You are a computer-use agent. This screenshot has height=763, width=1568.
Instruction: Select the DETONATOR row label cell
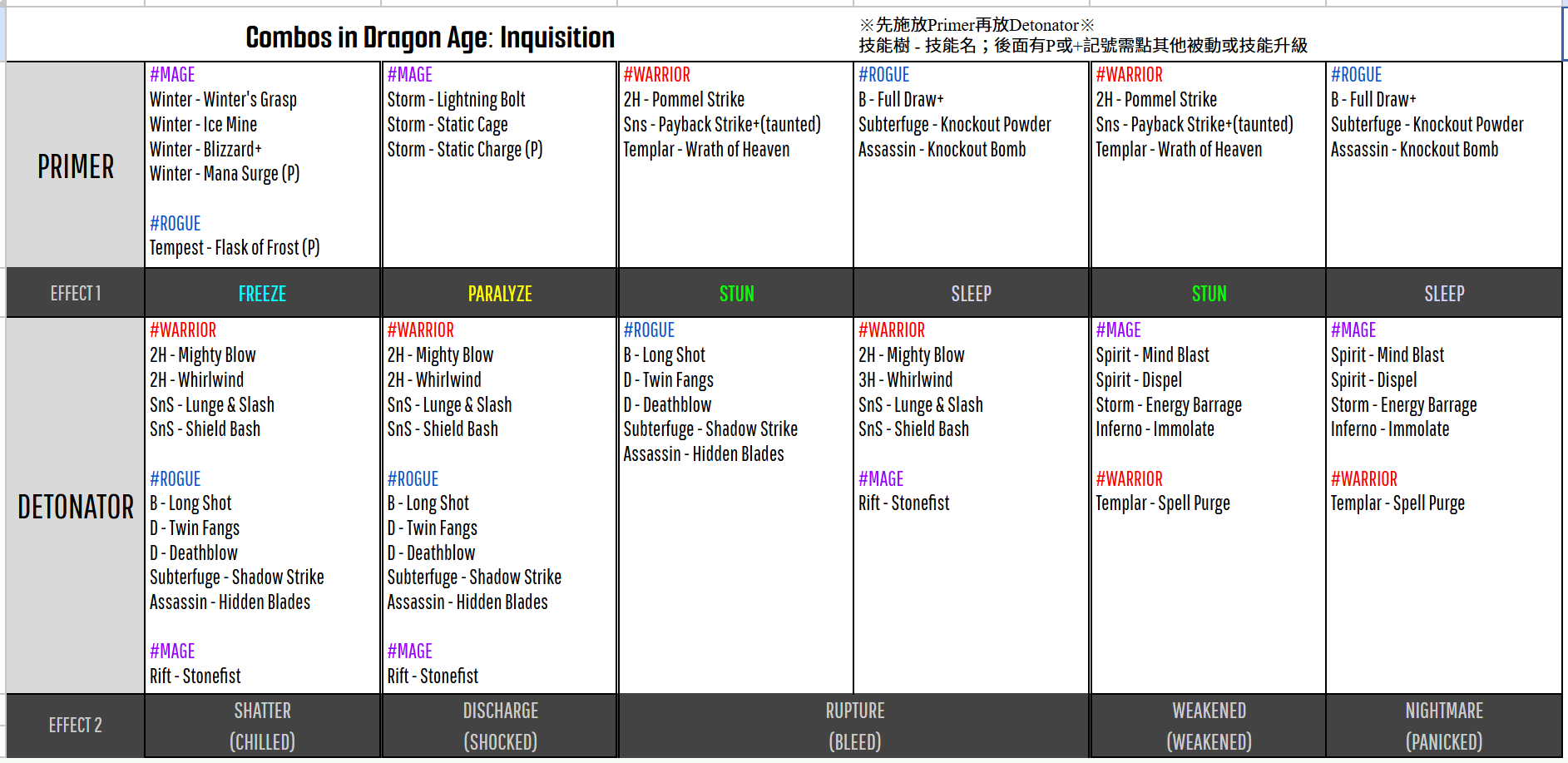(76, 506)
